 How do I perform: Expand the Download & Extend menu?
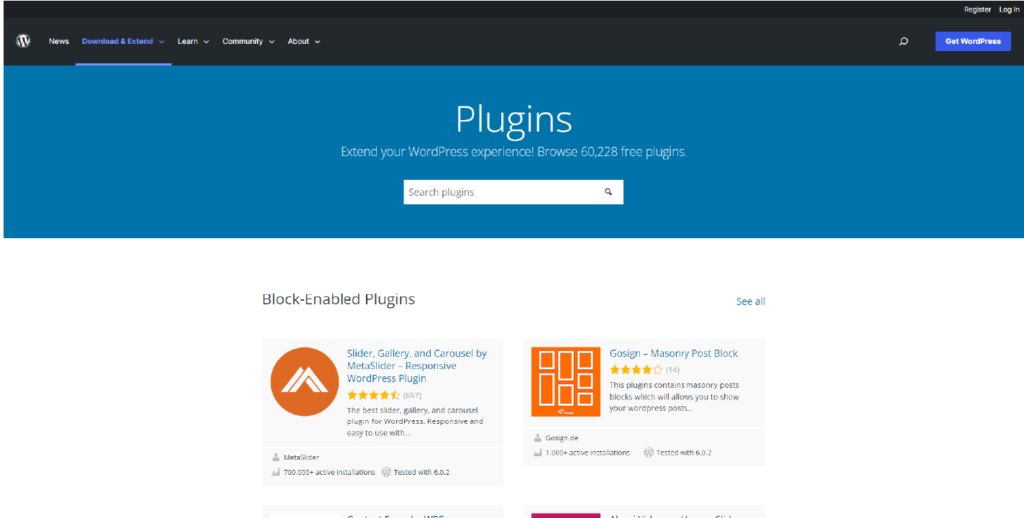coord(123,41)
